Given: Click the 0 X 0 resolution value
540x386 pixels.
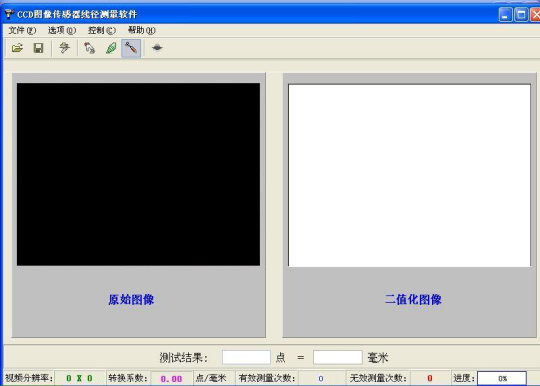Looking at the screenshot, I should [x=80, y=378].
